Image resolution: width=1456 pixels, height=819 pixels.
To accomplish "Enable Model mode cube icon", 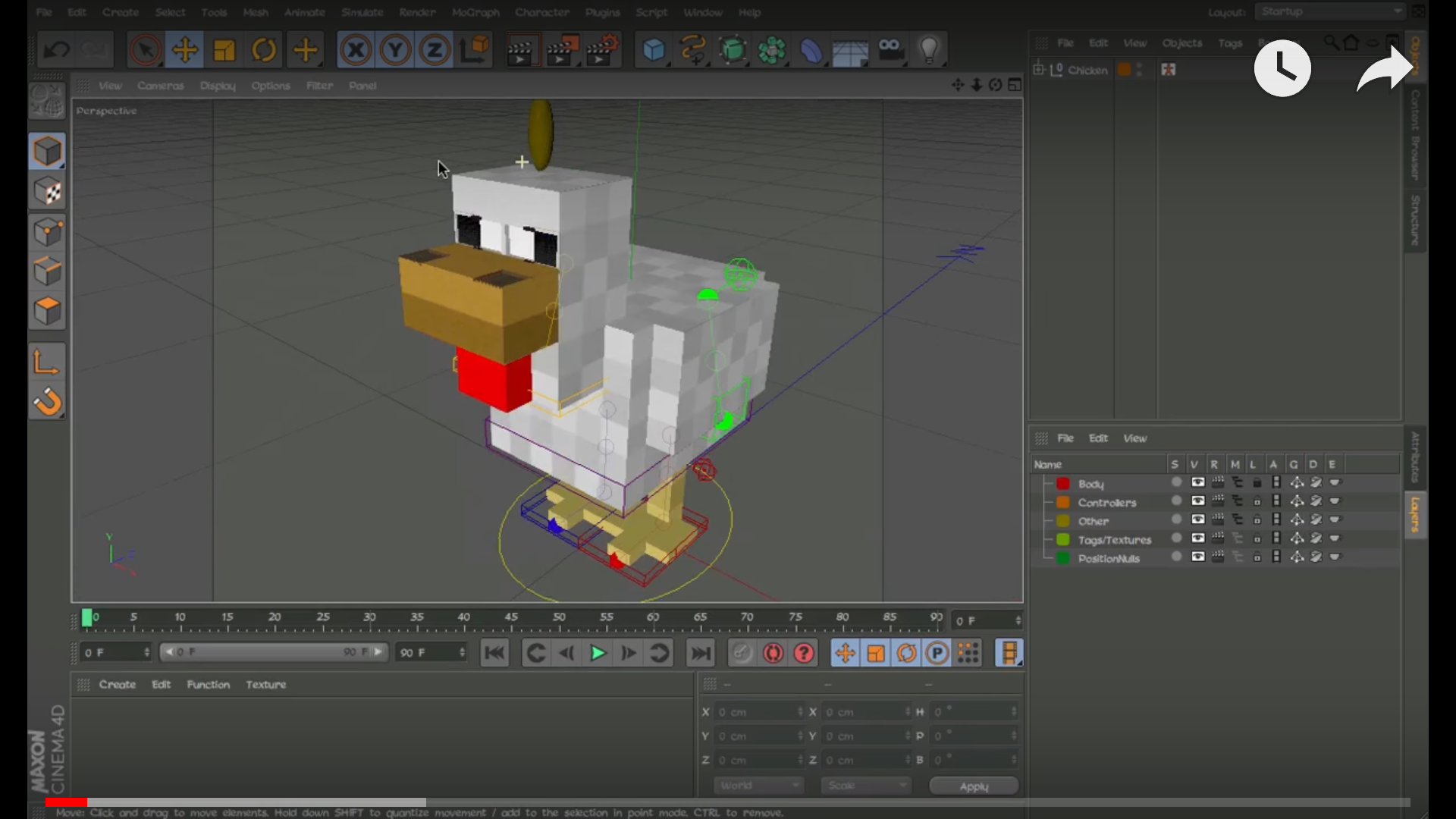I will click(x=48, y=152).
